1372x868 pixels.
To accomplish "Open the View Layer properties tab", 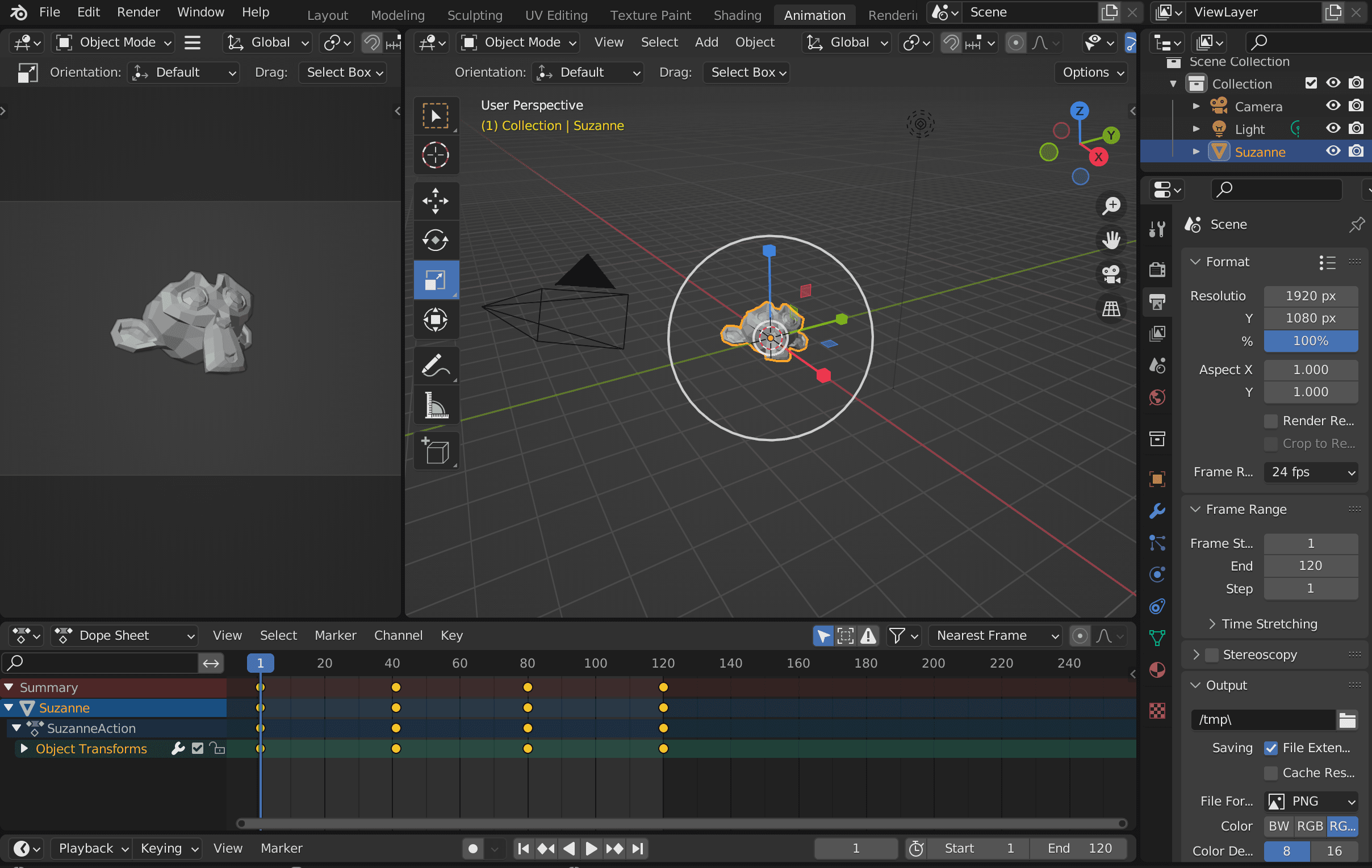I will (1157, 333).
